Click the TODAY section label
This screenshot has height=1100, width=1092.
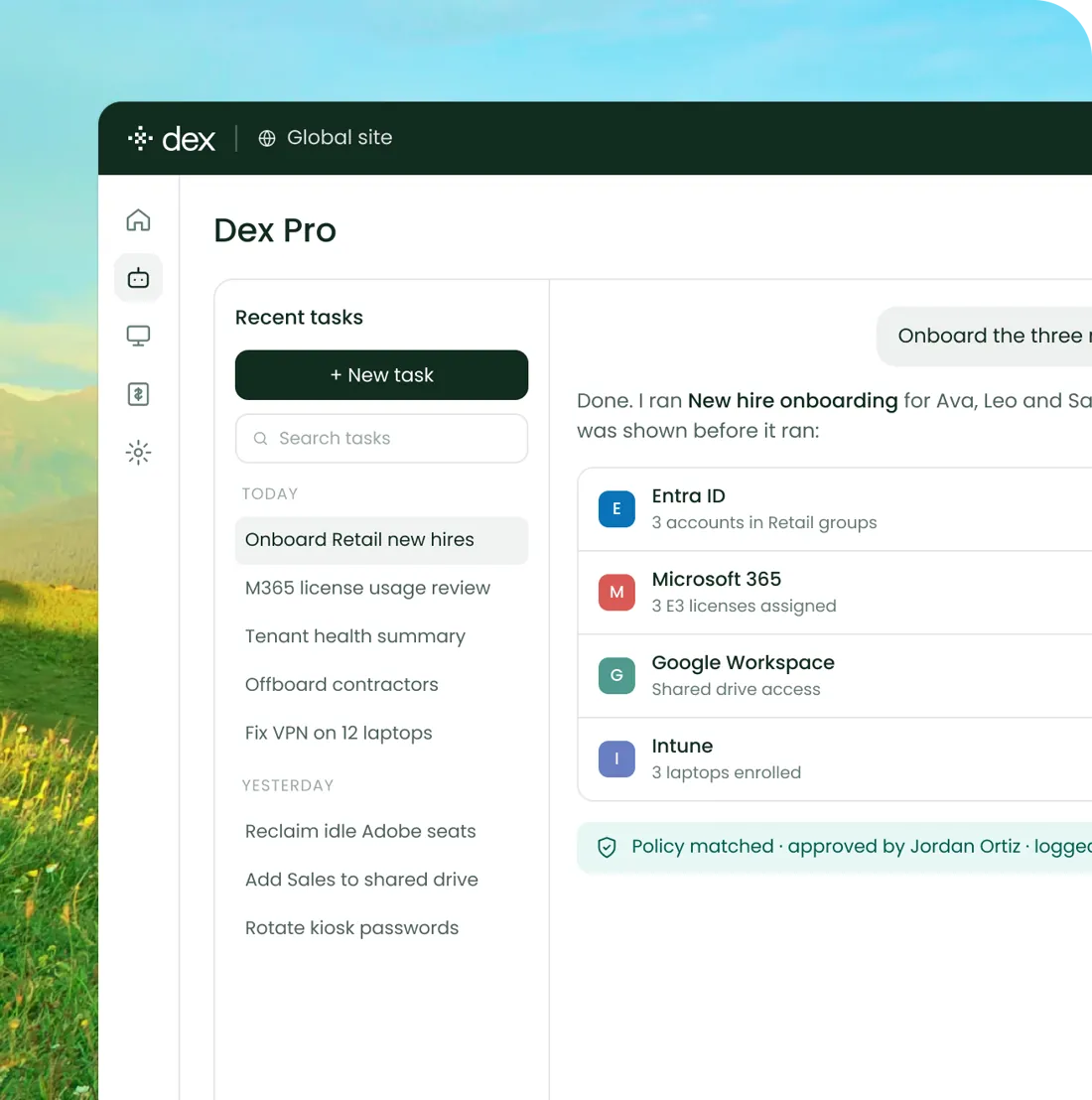click(x=270, y=493)
